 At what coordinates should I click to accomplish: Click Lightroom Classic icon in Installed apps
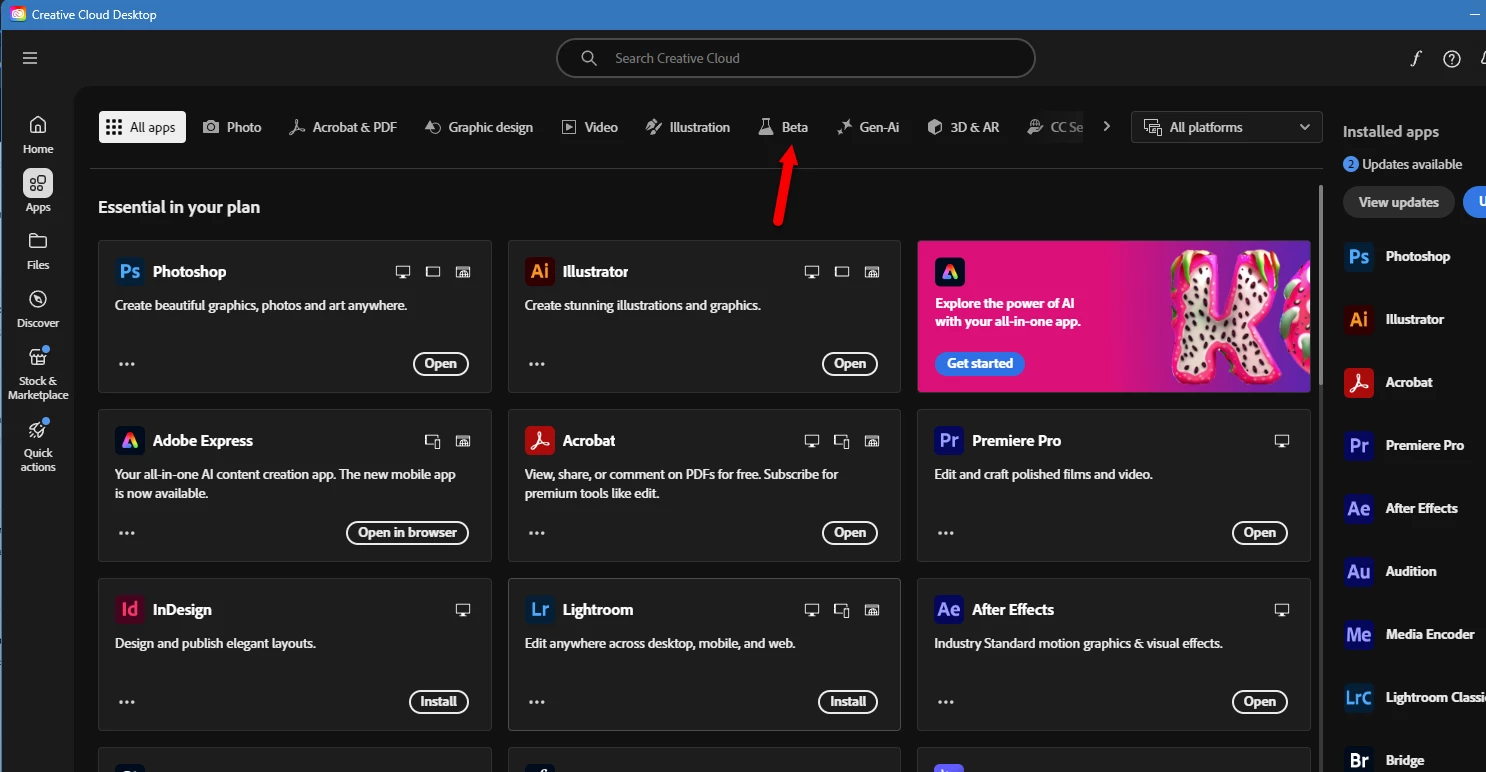1359,698
